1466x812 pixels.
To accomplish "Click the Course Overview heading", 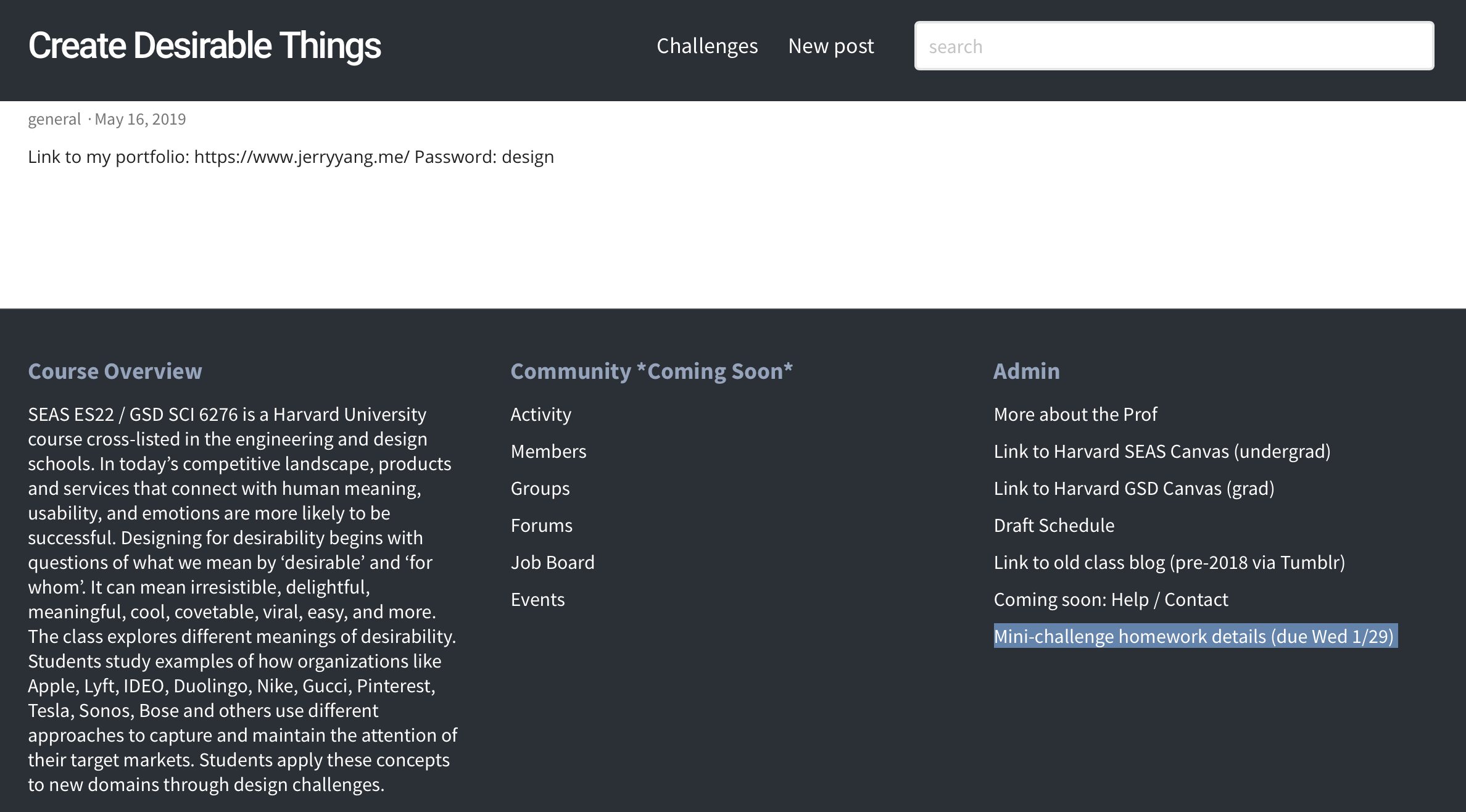I will [x=115, y=371].
